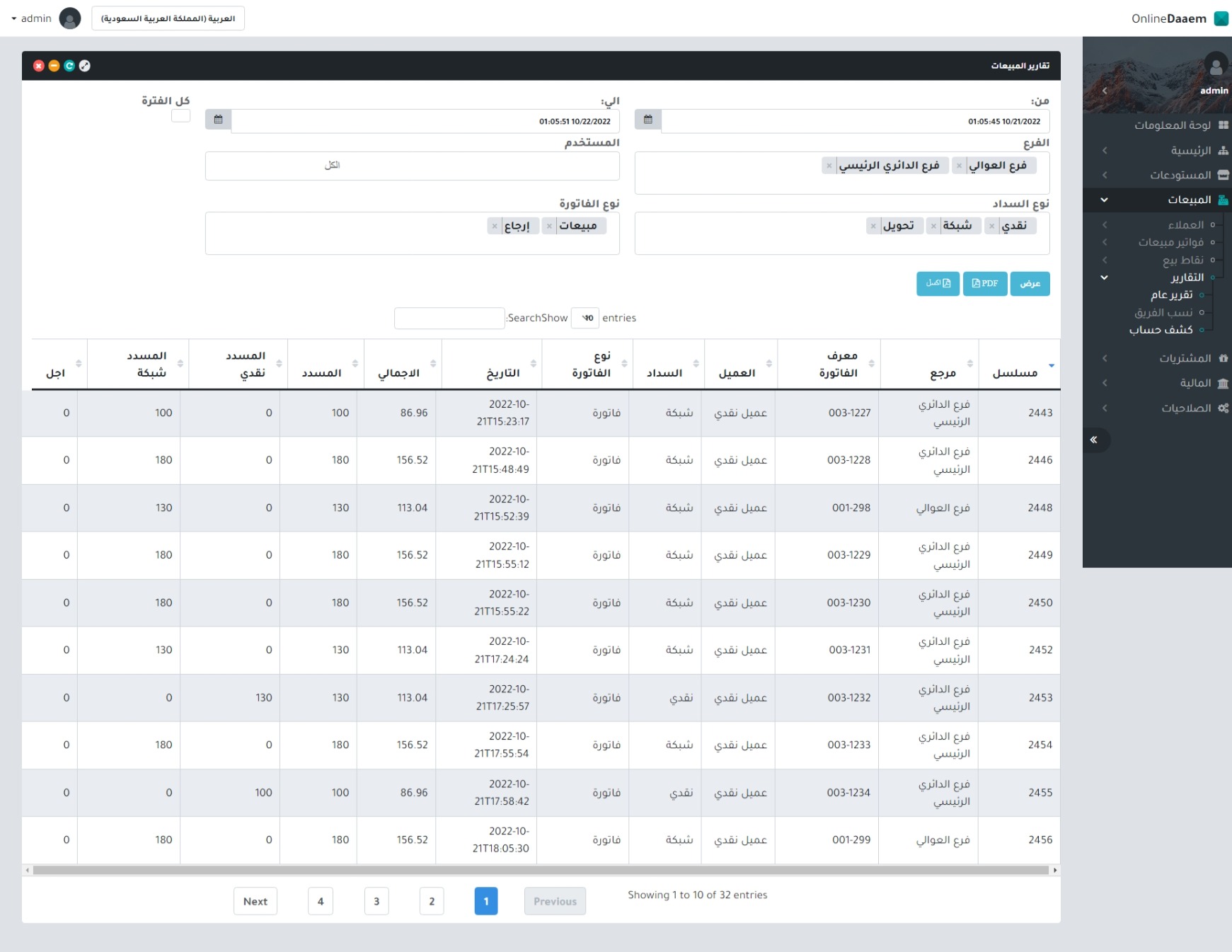The width and height of the screenshot is (1232, 952).
Task: Open the language selector dropdown
Action: [x=168, y=18]
